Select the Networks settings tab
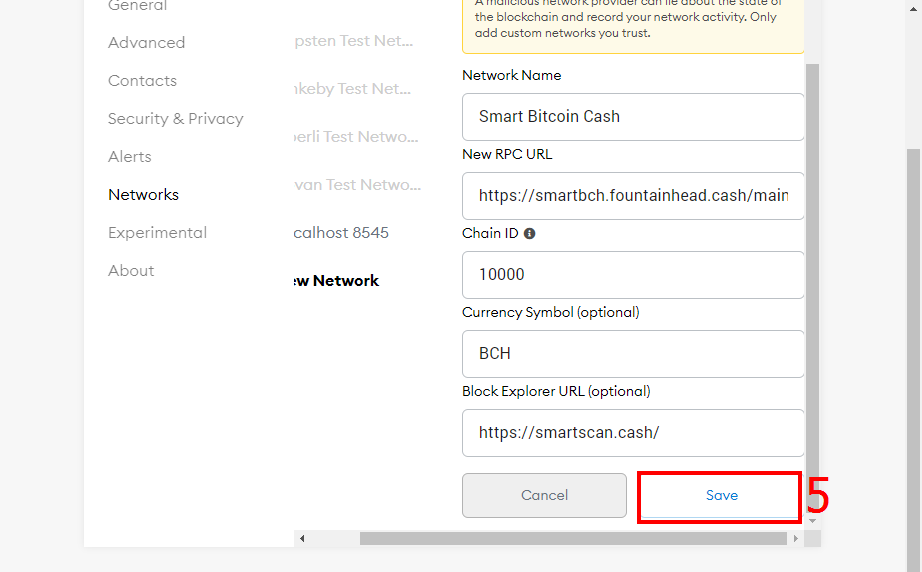The height and width of the screenshot is (572, 922). coord(143,195)
